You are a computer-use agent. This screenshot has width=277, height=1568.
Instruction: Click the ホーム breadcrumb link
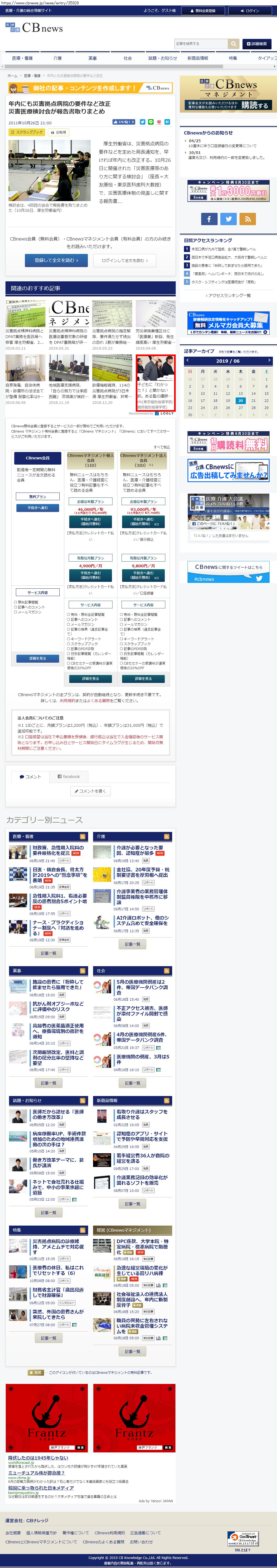12,76
